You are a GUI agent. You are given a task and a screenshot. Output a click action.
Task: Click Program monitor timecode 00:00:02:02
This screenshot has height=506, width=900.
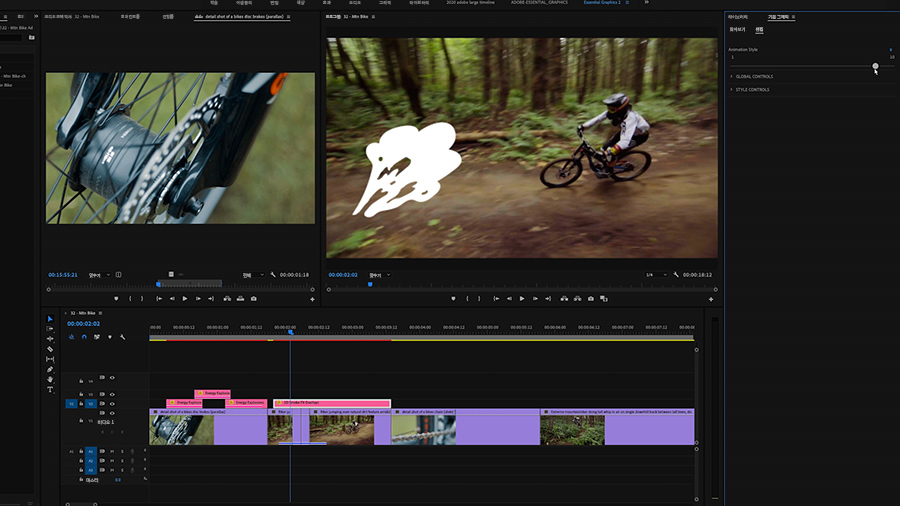pyautogui.click(x=343, y=275)
